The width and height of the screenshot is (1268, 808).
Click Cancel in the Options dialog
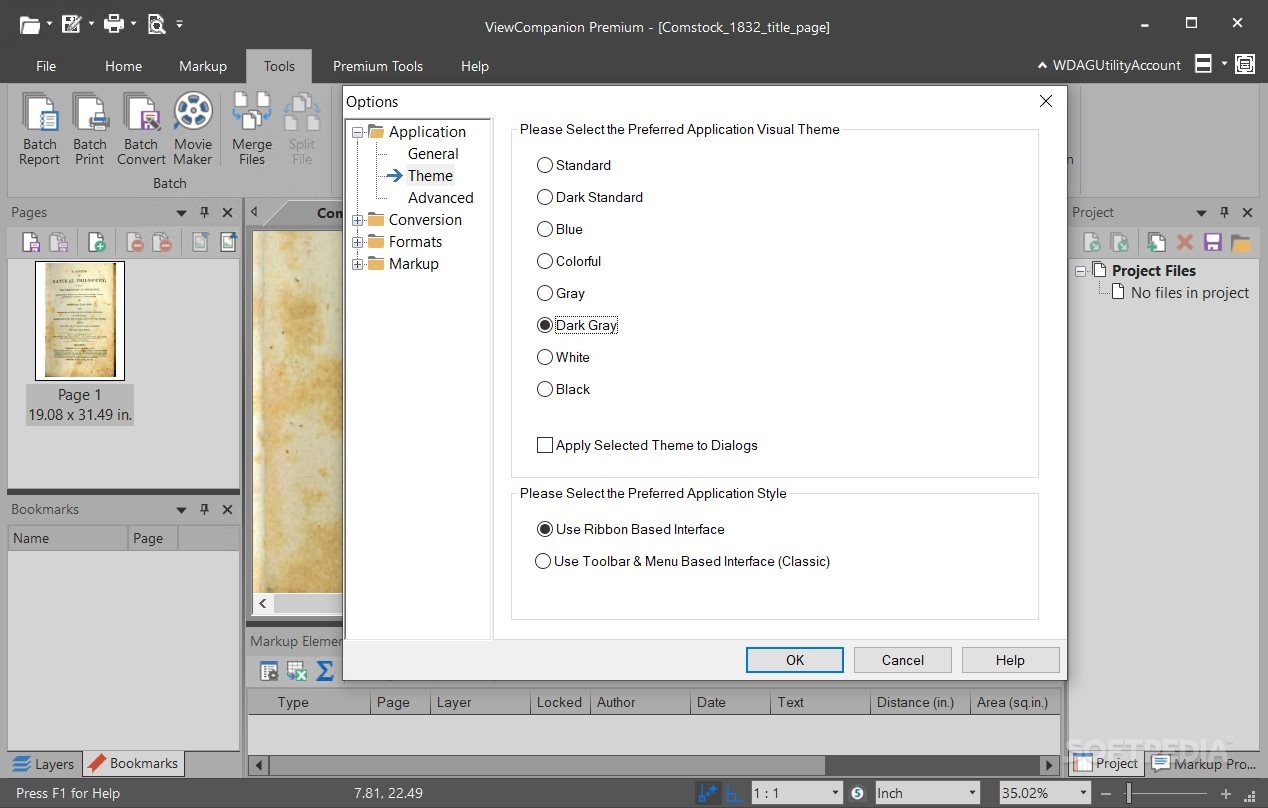click(903, 660)
